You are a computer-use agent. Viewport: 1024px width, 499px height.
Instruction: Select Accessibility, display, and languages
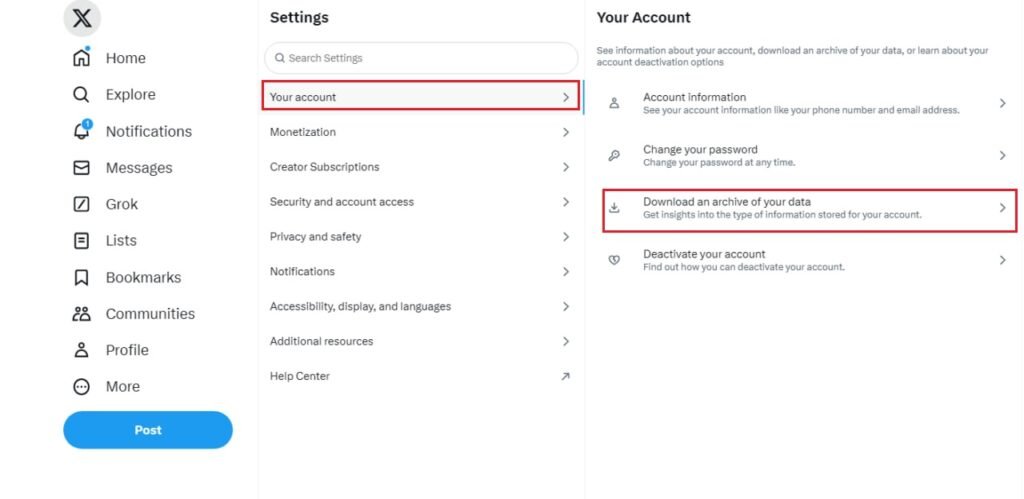[360, 306]
